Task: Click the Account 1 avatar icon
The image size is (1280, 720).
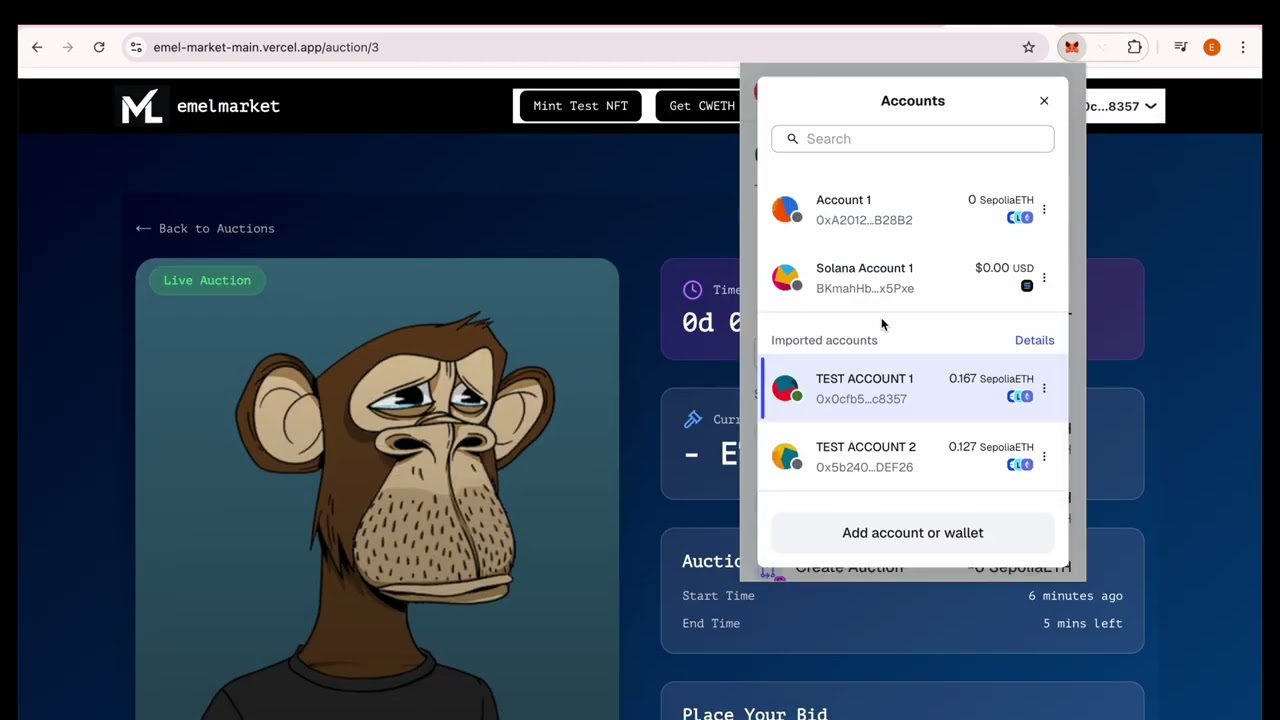Action: tap(787, 210)
